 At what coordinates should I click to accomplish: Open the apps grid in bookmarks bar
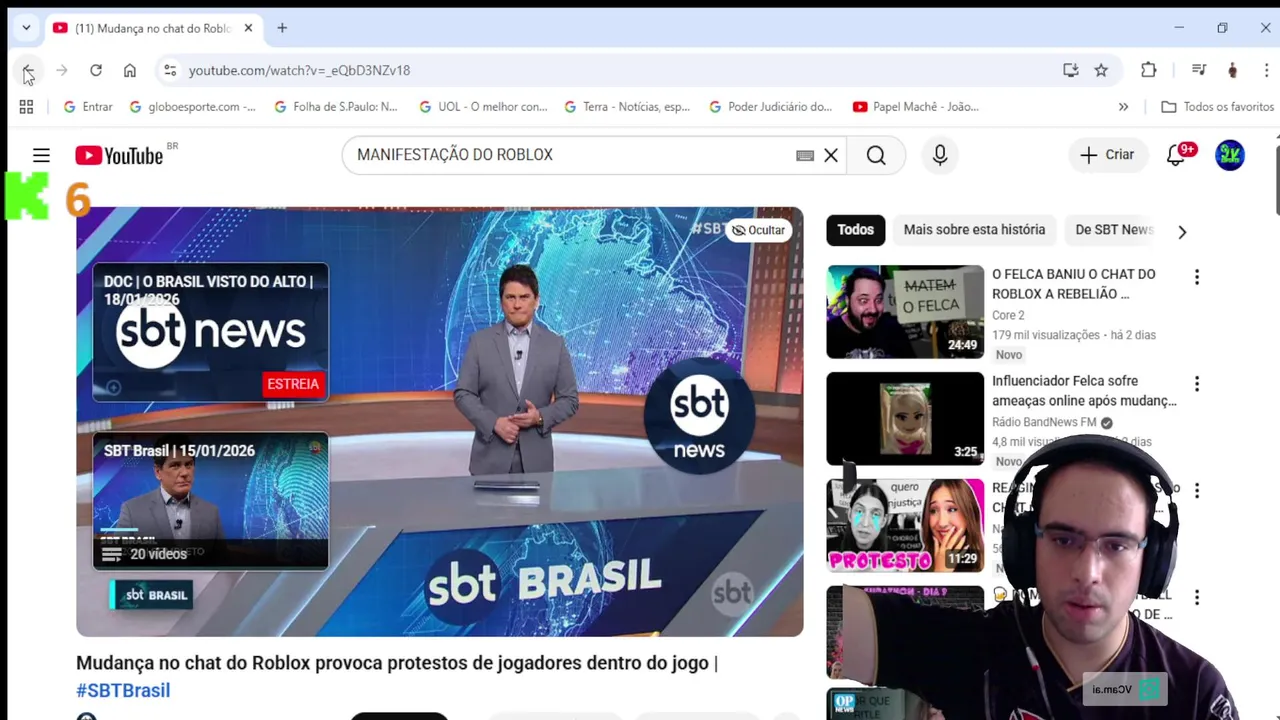[26, 107]
